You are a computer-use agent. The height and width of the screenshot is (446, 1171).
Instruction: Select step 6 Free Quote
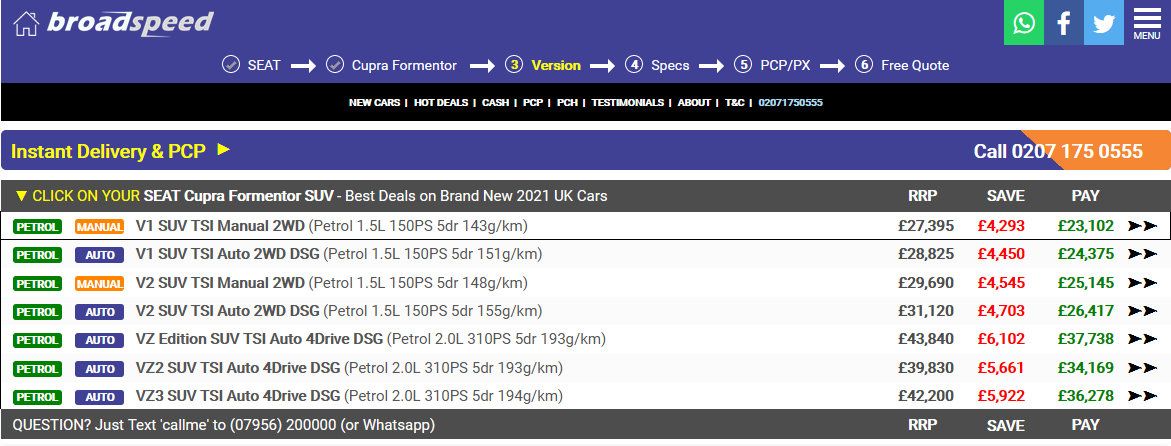[x=902, y=65]
